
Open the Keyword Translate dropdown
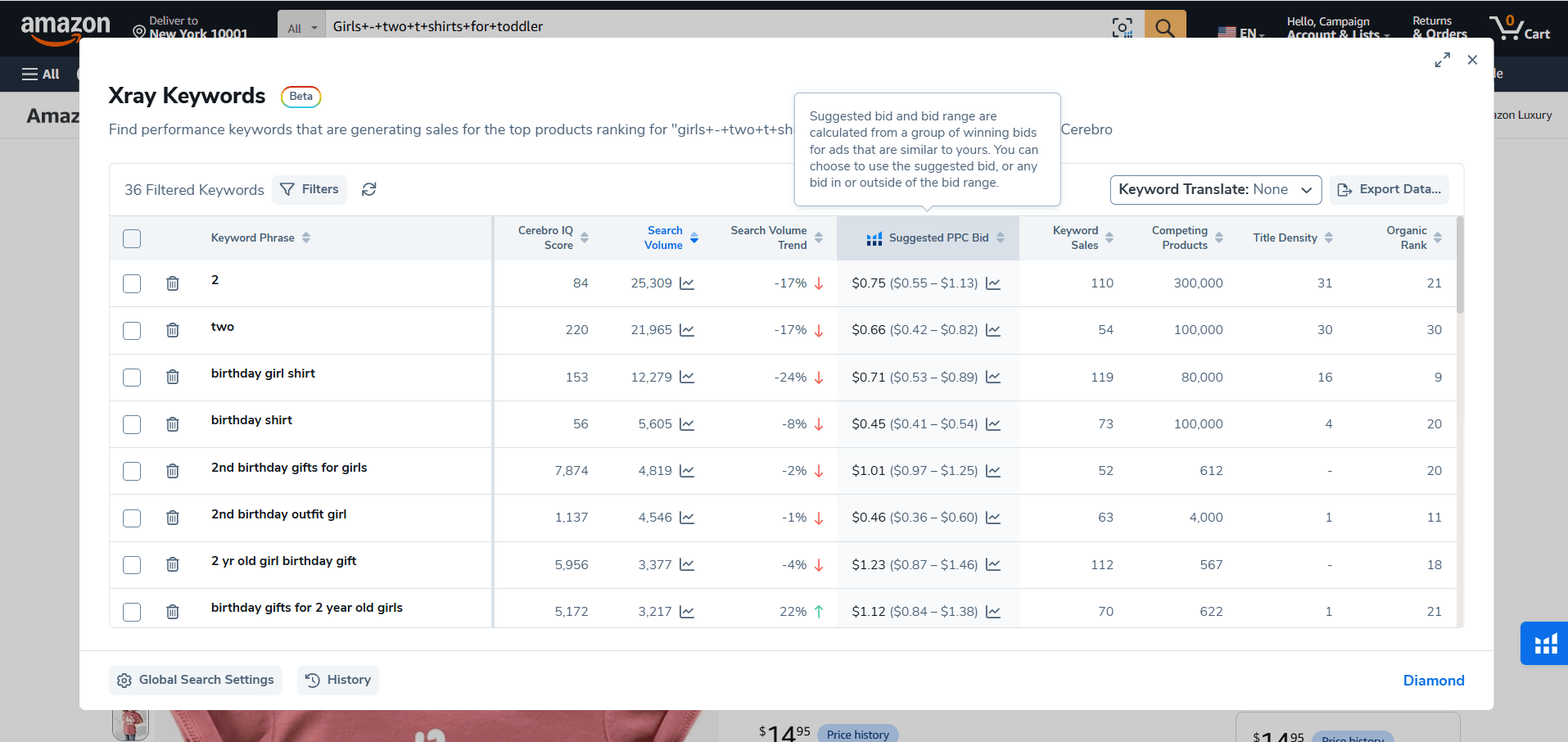click(1216, 189)
